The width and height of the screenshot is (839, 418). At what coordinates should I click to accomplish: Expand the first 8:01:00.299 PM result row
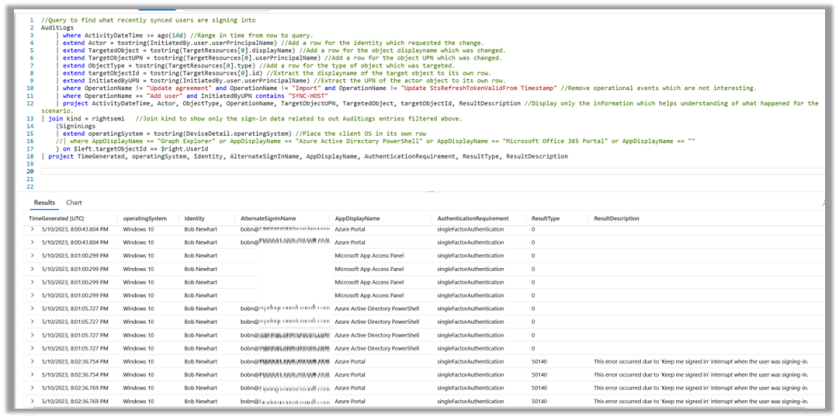point(33,256)
